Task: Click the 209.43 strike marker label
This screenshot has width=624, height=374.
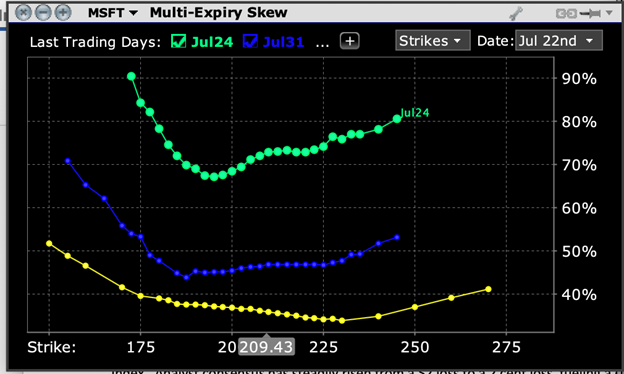Action: pyautogui.click(x=266, y=347)
